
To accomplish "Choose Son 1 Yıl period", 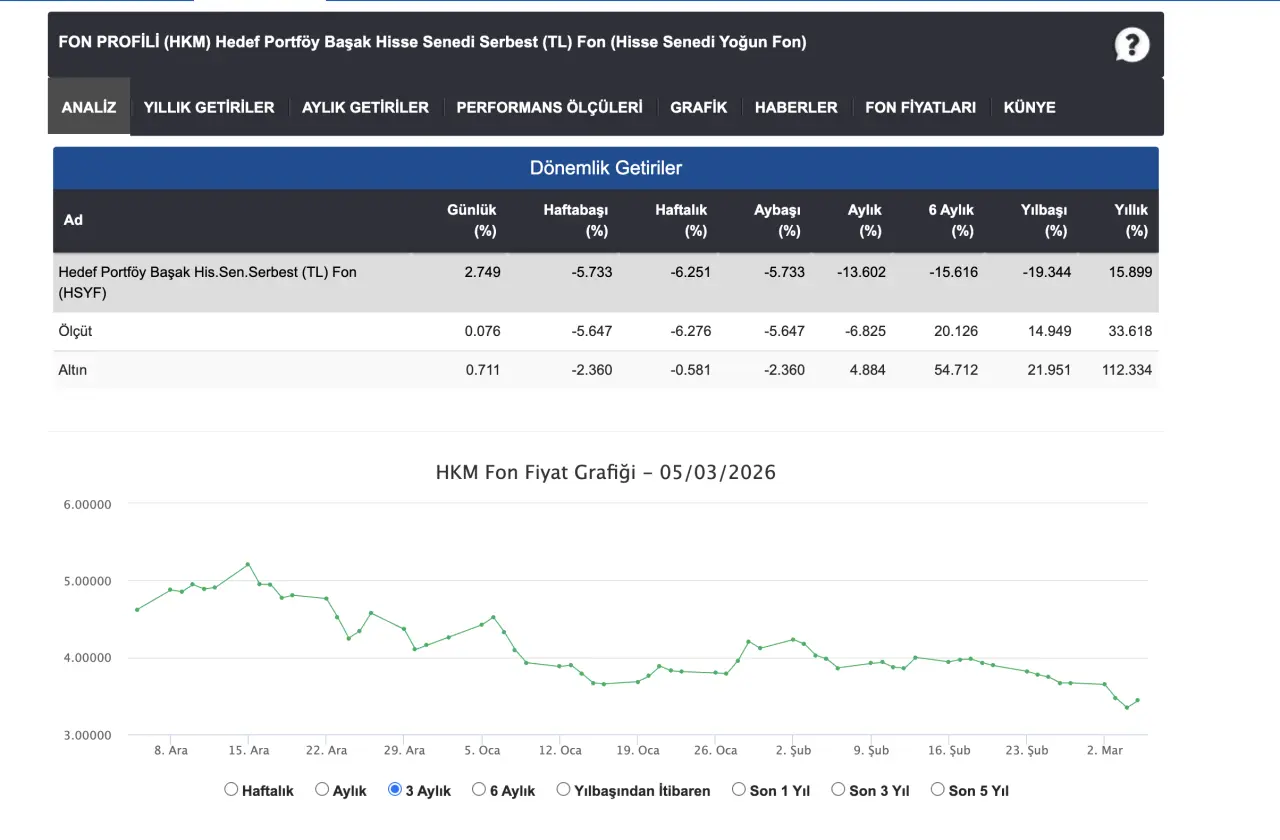I will 739,789.
